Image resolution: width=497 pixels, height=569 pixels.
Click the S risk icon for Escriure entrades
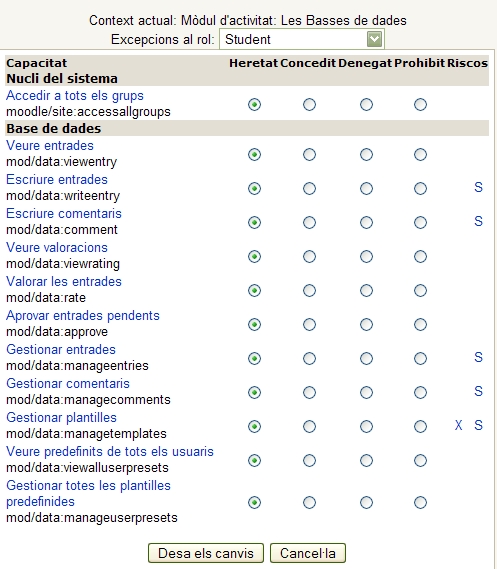click(478, 188)
